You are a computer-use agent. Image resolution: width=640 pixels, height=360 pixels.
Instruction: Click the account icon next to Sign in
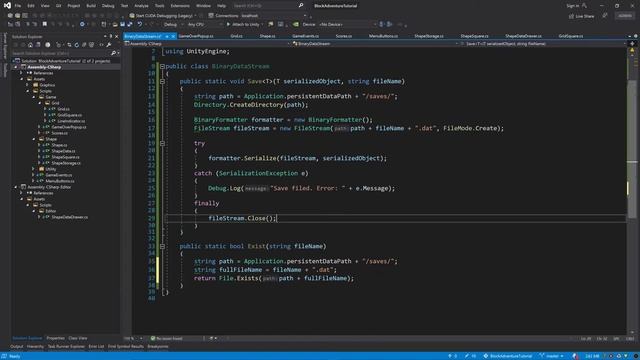[x=584, y=5]
